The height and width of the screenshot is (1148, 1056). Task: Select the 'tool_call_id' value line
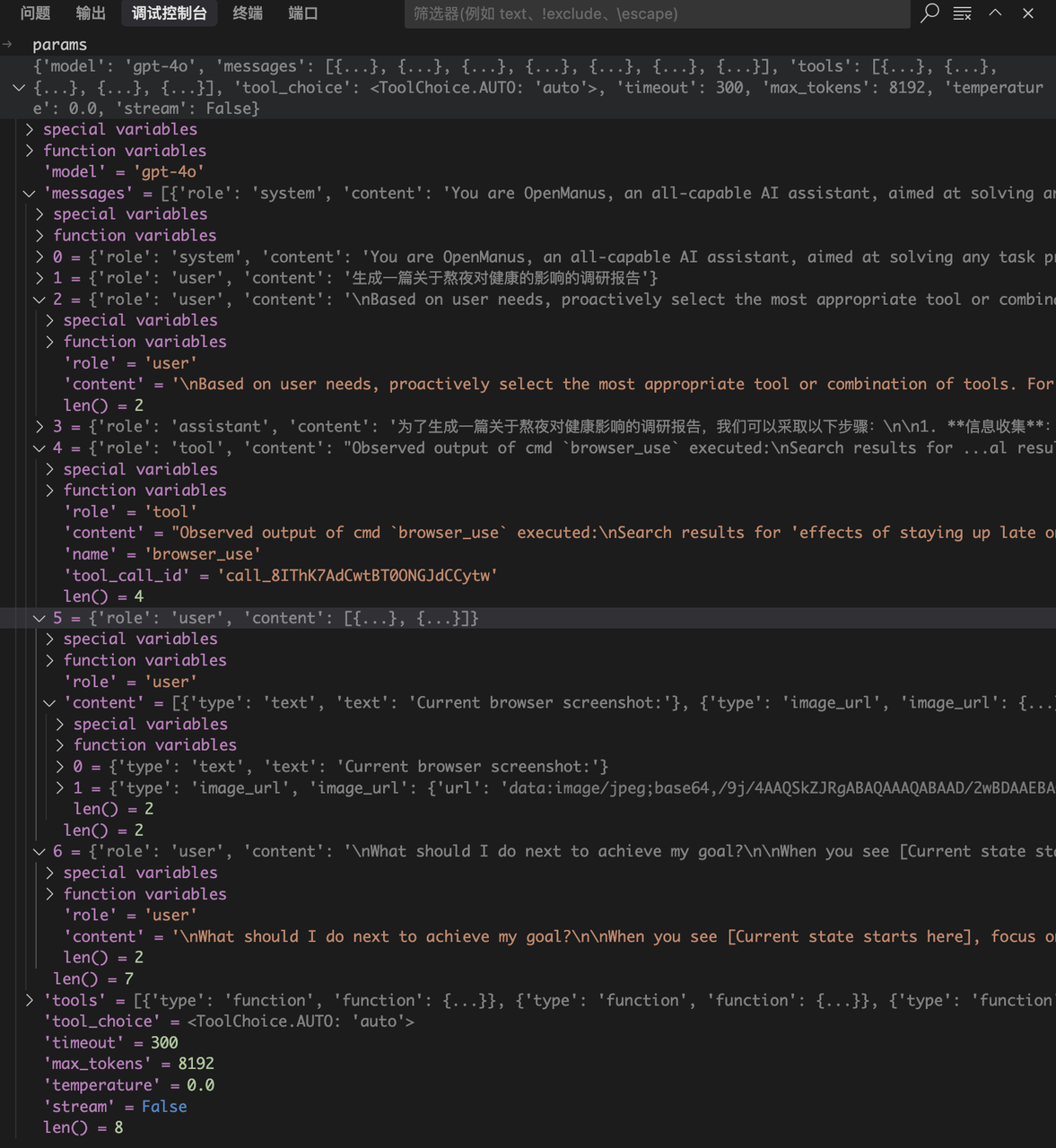[280, 576]
